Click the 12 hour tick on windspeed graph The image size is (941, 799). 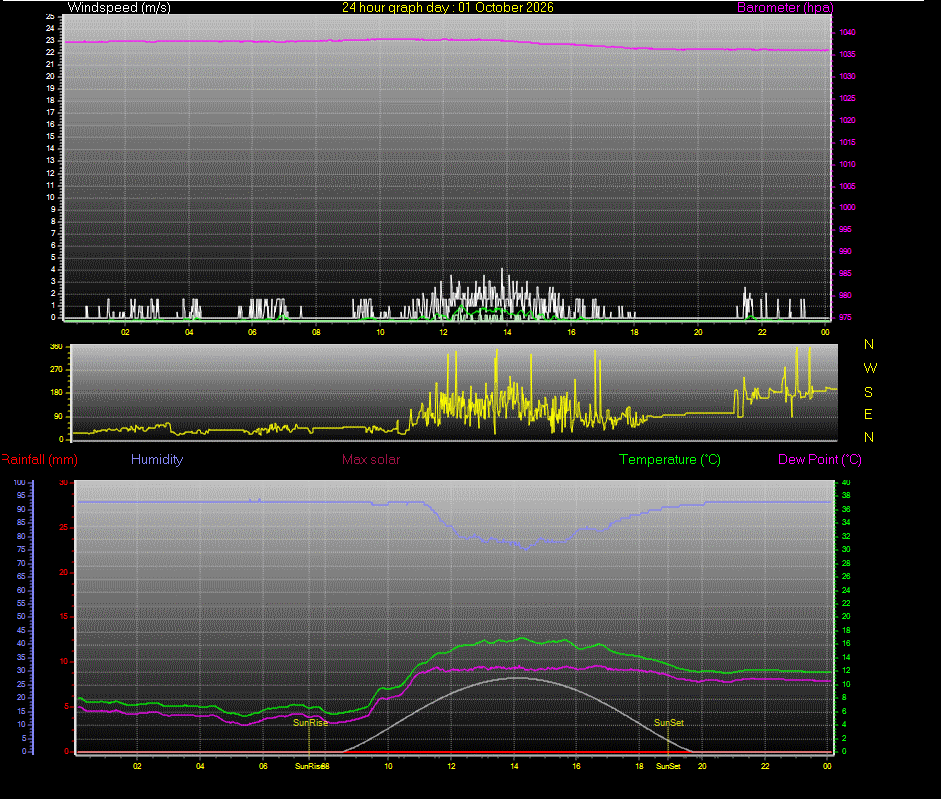click(443, 332)
